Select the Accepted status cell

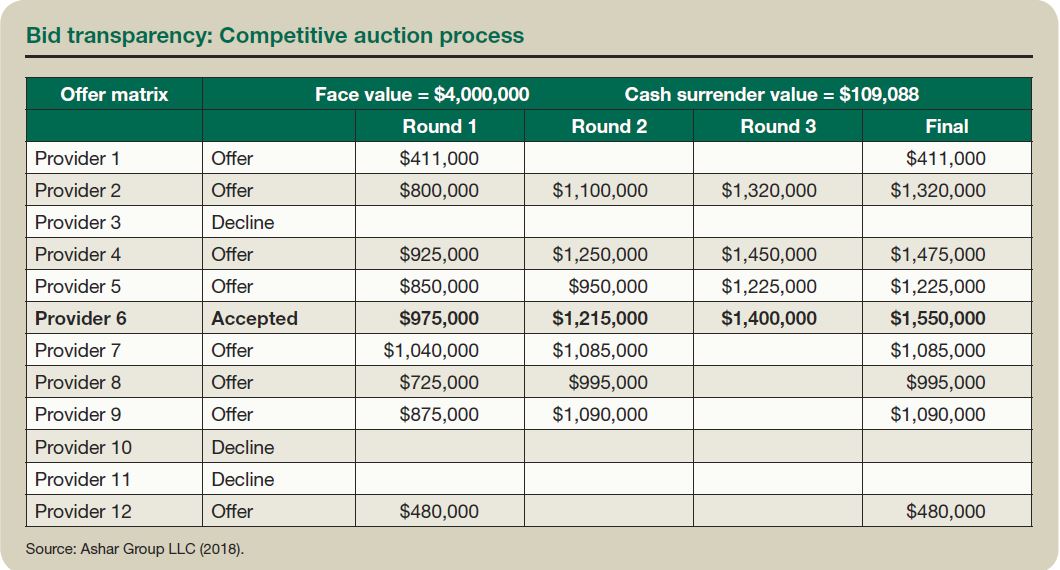point(254,319)
